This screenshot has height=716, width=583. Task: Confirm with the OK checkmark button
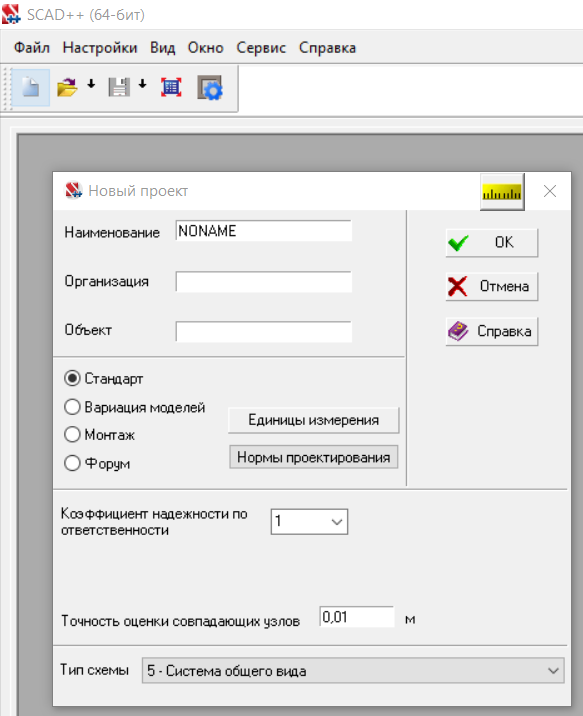[491, 242]
